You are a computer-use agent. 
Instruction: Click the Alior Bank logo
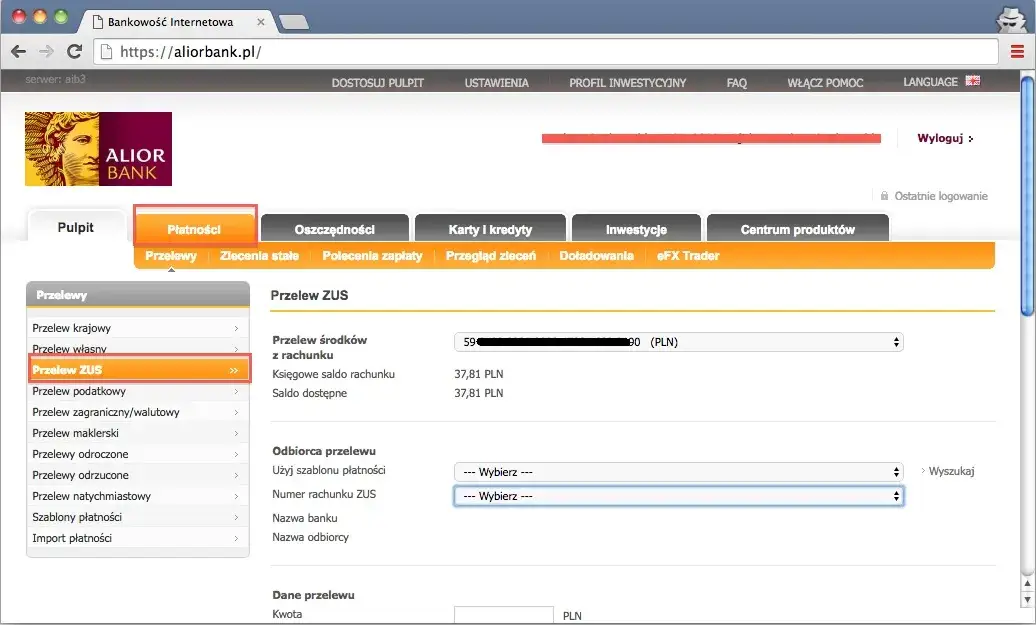(x=98, y=149)
